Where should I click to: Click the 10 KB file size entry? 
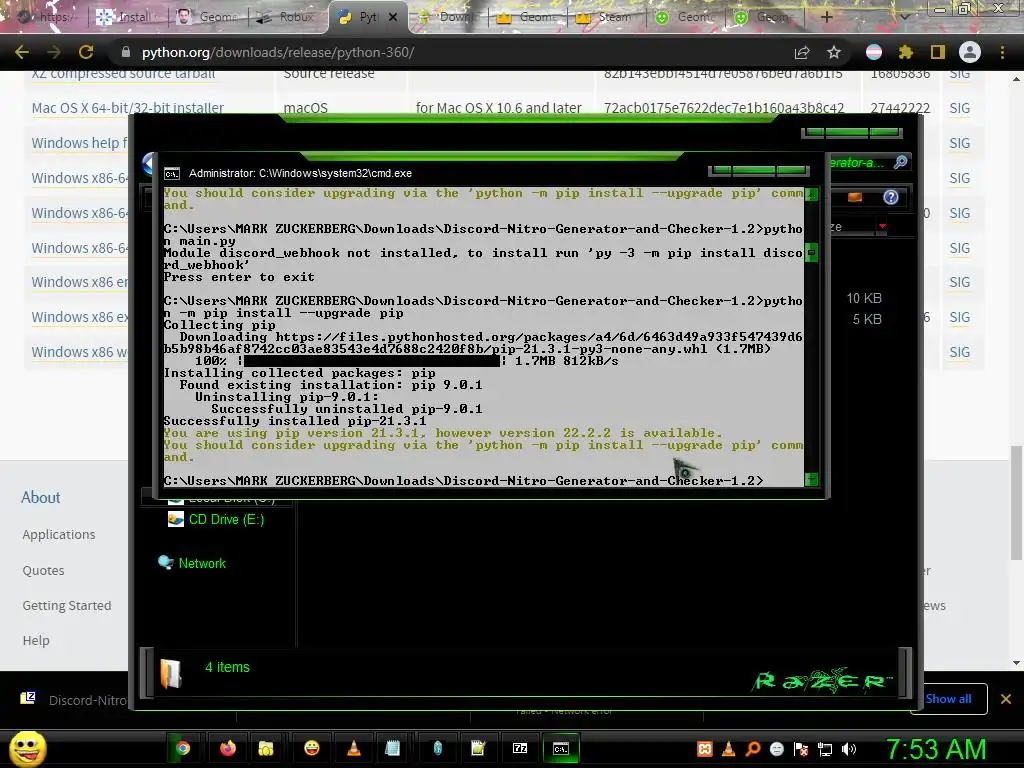click(x=864, y=298)
